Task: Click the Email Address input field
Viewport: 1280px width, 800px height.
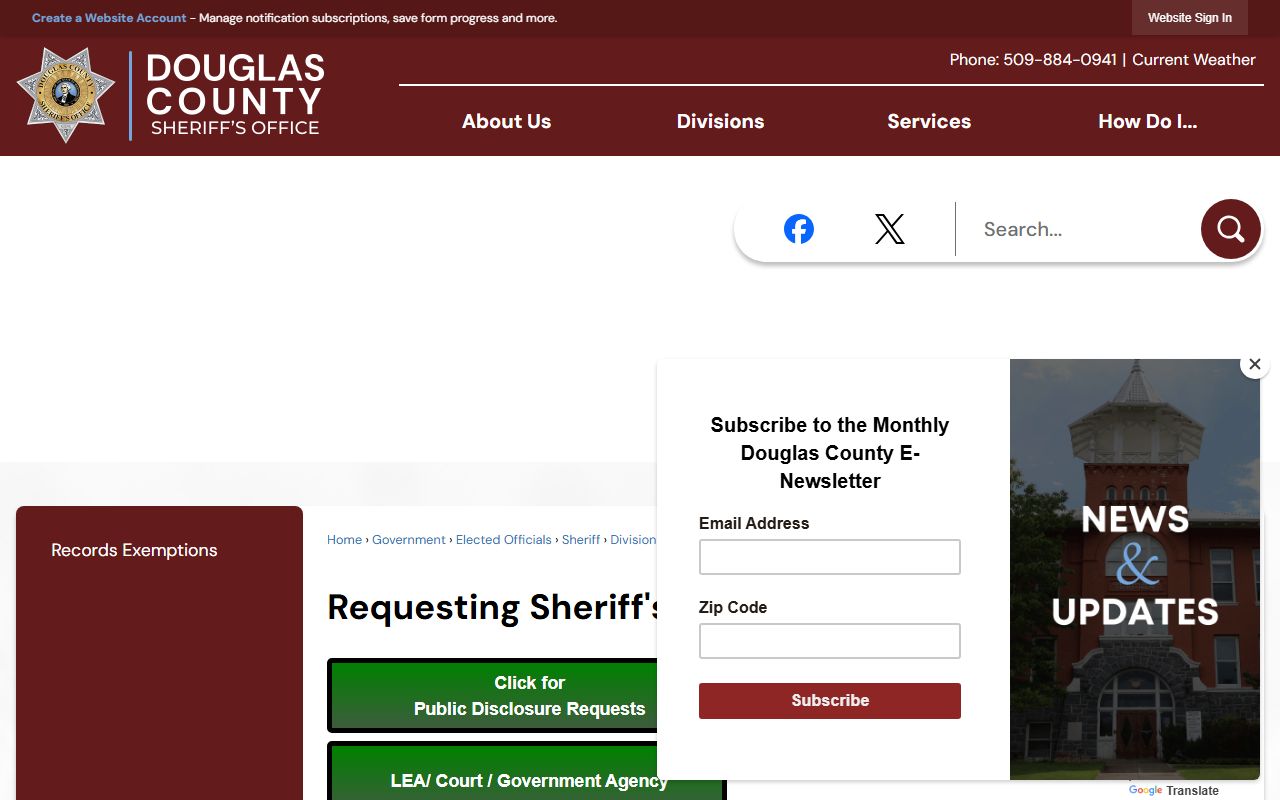Action: coord(830,557)
